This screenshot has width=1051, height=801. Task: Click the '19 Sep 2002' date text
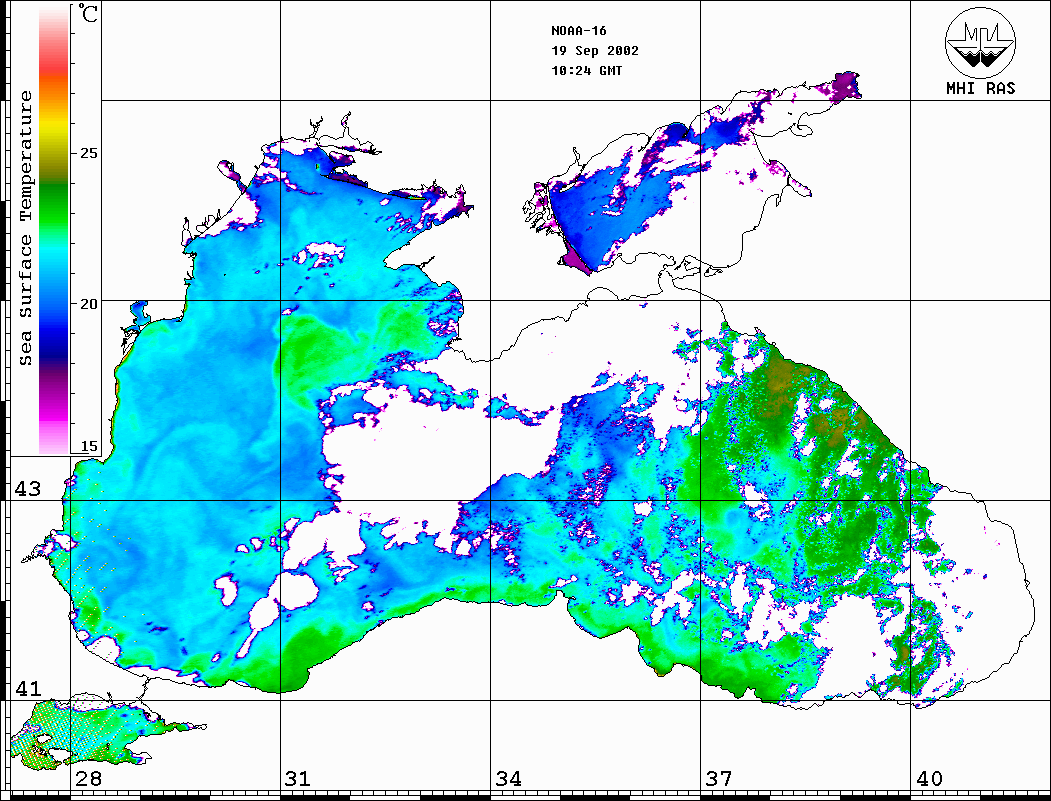(595, 51)
